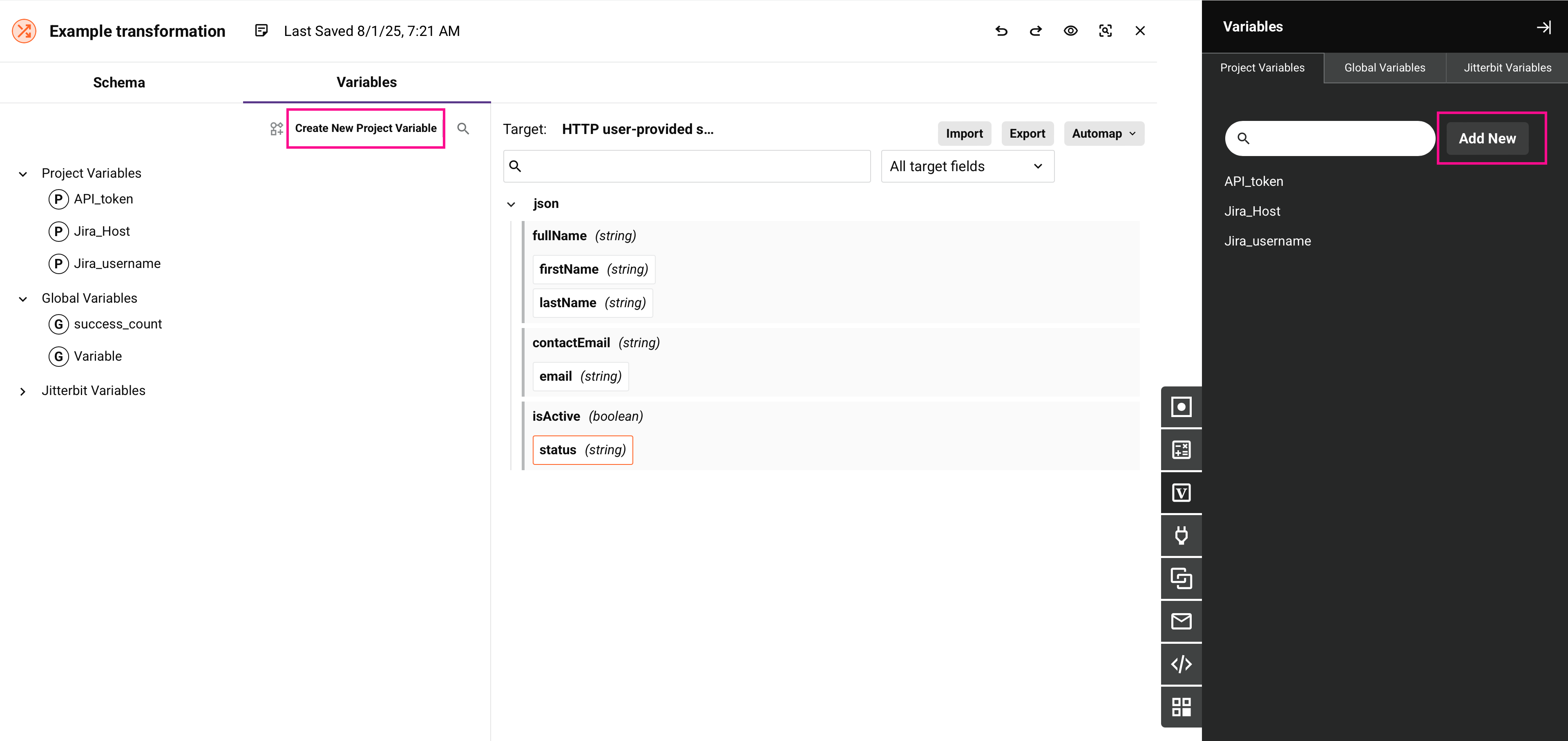The image size is (1568, 741).
Task: Open the Variables palette tab icon
Action: [1181, 493]
